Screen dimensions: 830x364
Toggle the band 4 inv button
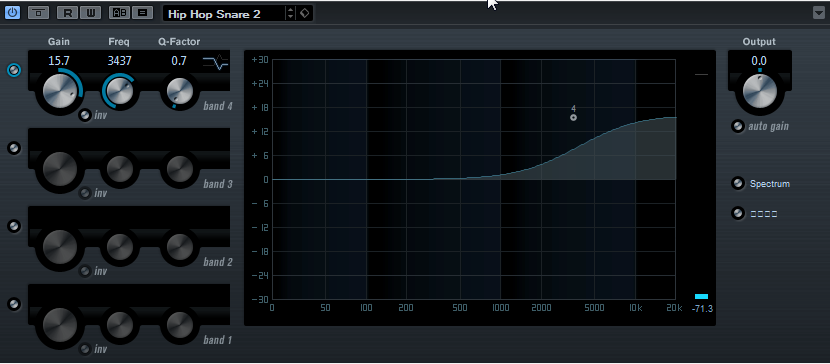[x=85, y=115]
